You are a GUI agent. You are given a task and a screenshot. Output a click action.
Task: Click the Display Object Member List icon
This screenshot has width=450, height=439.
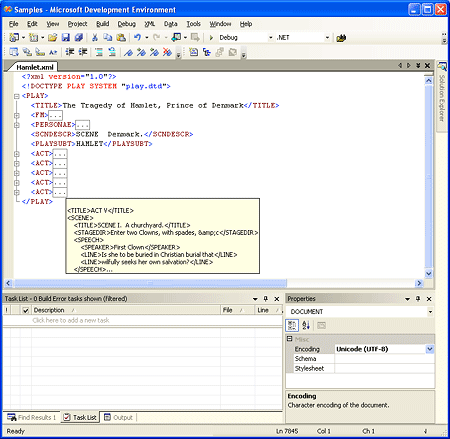point(14,52)
